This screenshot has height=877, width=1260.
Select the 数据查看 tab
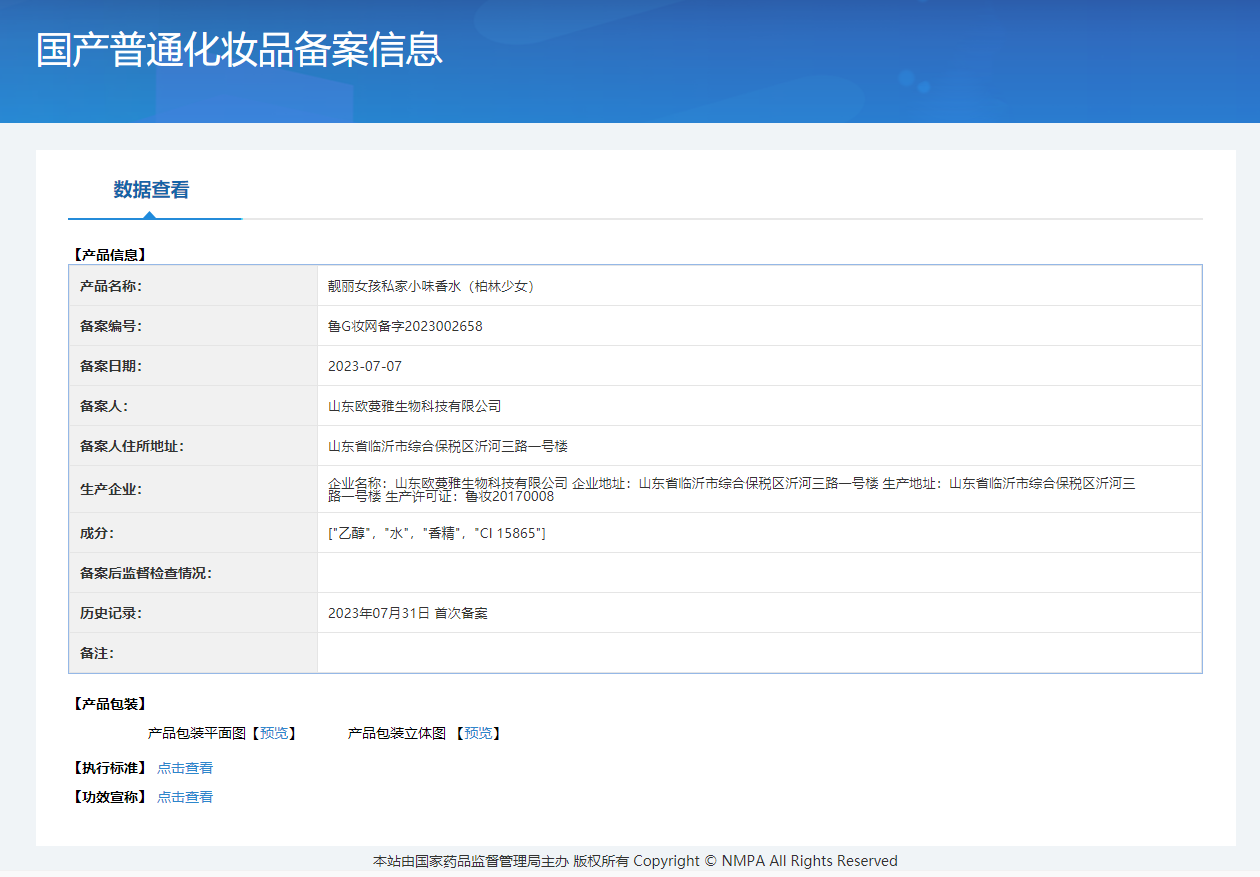(152, 190)
